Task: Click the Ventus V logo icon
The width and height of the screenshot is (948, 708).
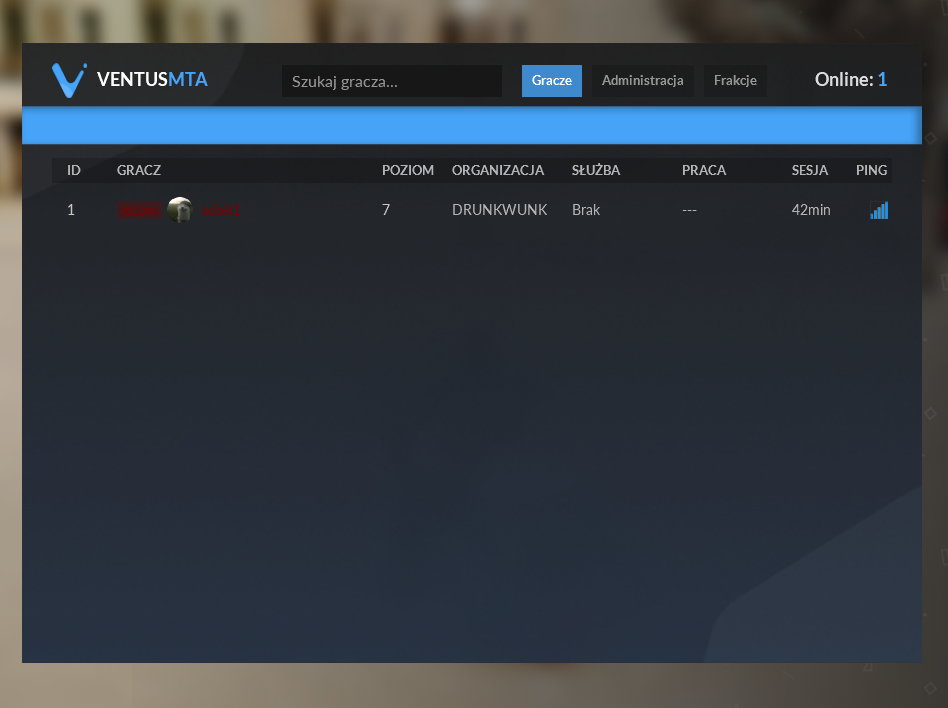Action: click(x=68, y=80)
